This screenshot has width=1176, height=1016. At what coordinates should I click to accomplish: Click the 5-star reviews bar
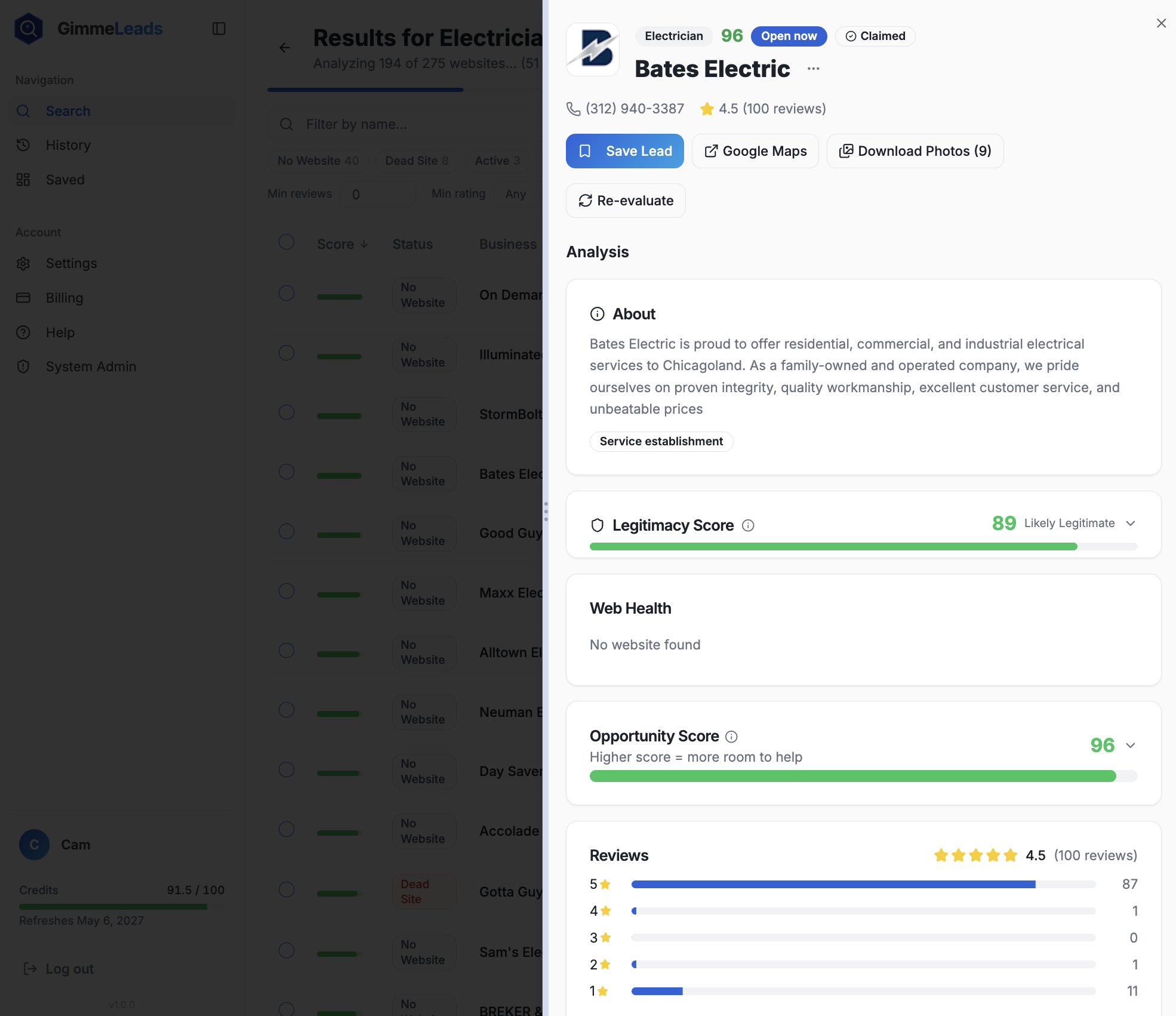pos(863,884)
